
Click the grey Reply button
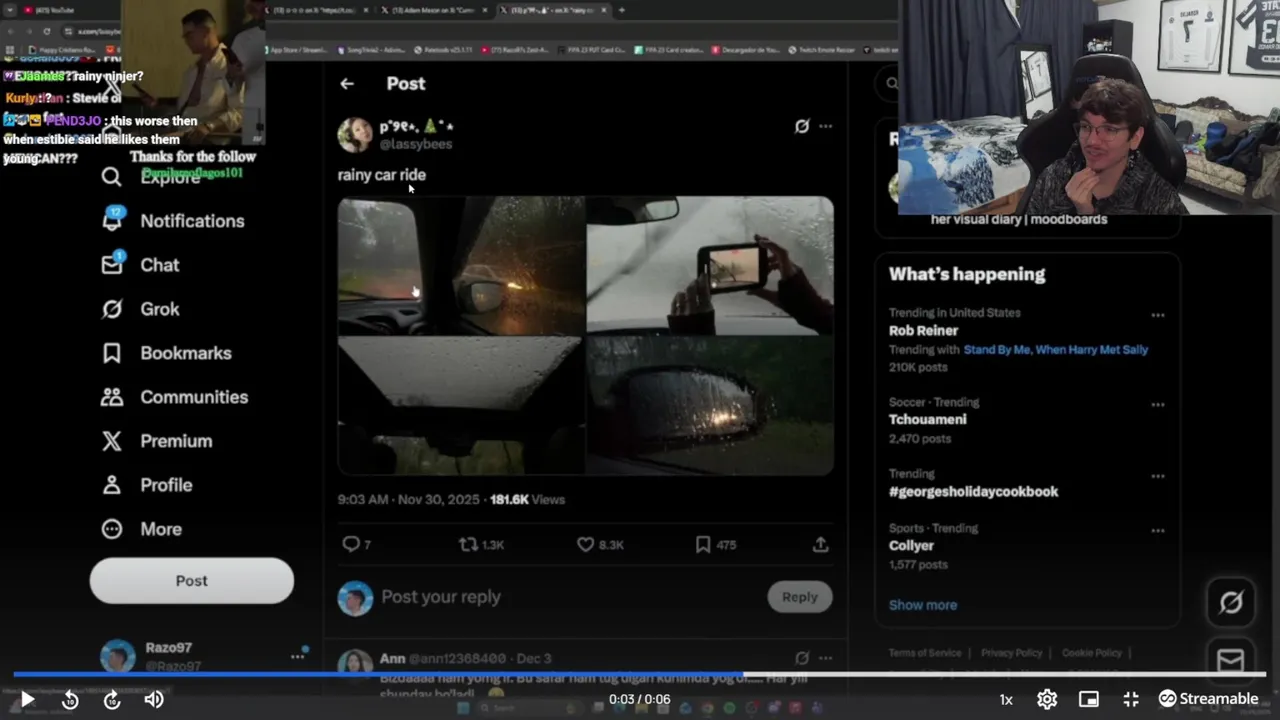point(799,597)
